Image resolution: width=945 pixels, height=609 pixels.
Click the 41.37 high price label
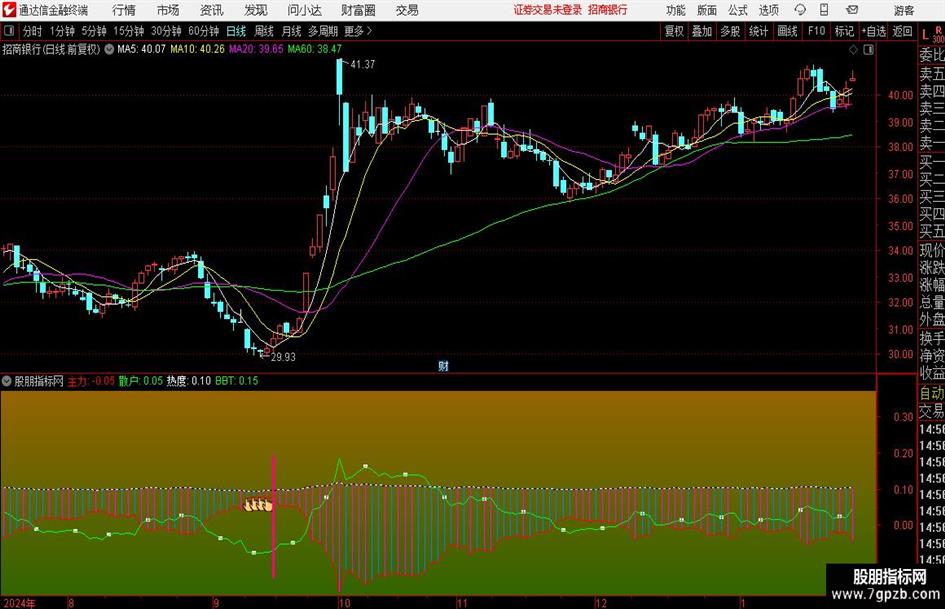pos(362,64)
